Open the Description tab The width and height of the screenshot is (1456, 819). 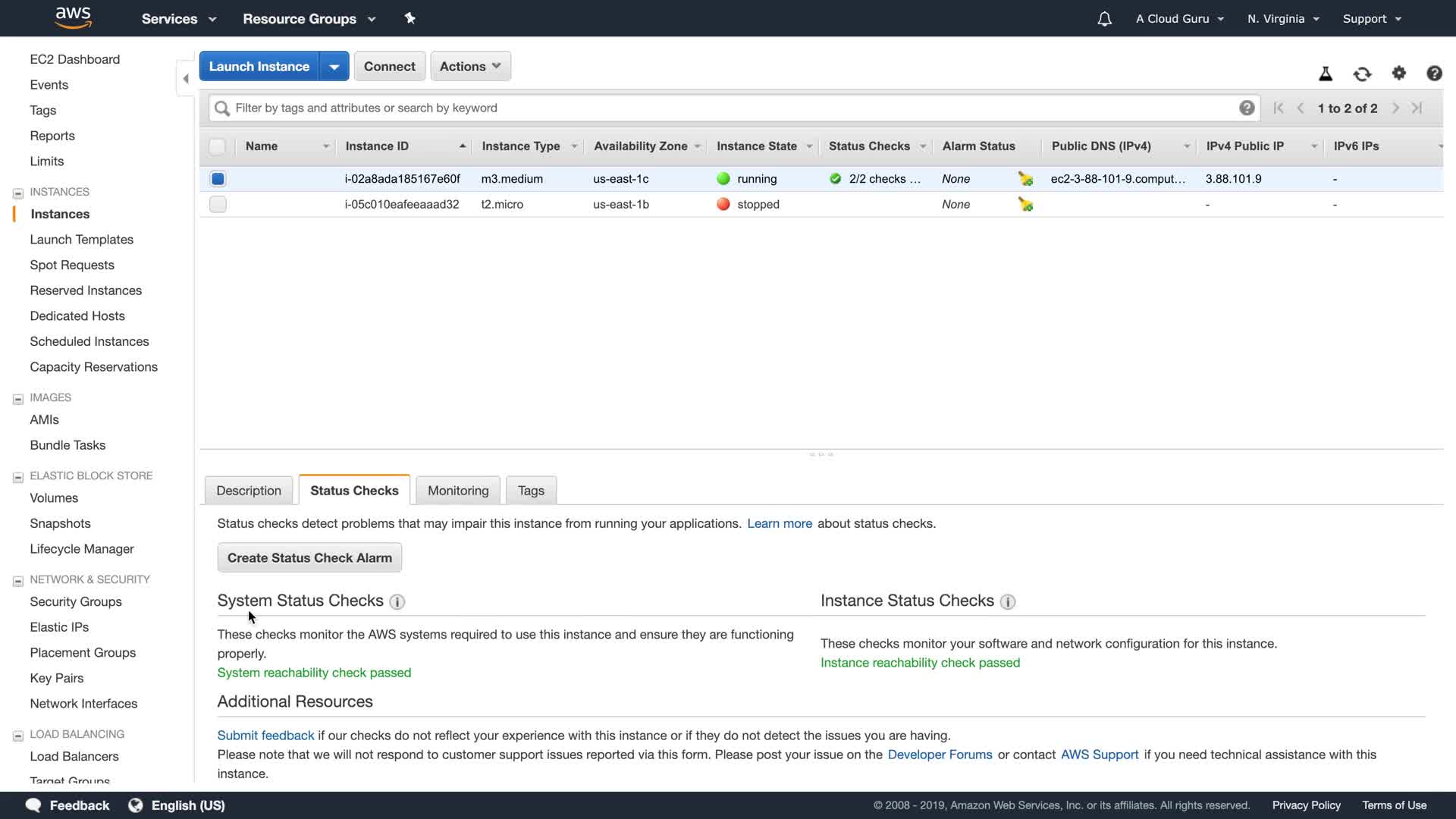click(x=249, y=491)
